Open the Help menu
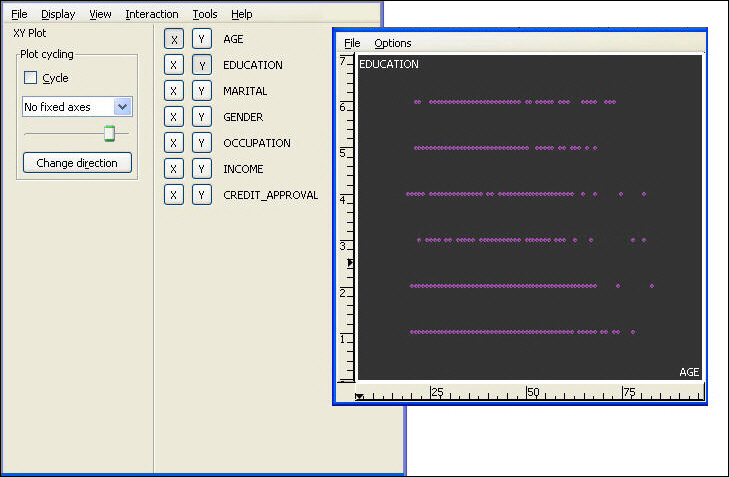729x477 pixels. pos(242,14)
